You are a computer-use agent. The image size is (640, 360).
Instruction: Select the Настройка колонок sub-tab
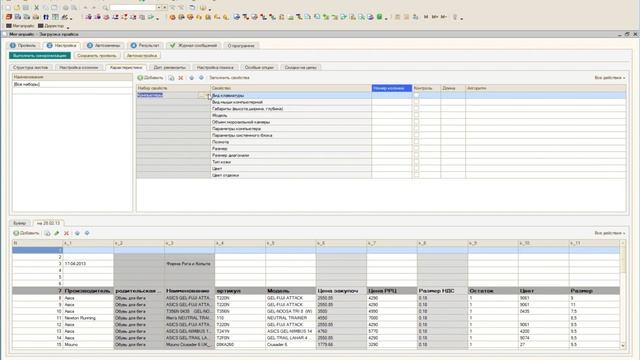(78, 67)
